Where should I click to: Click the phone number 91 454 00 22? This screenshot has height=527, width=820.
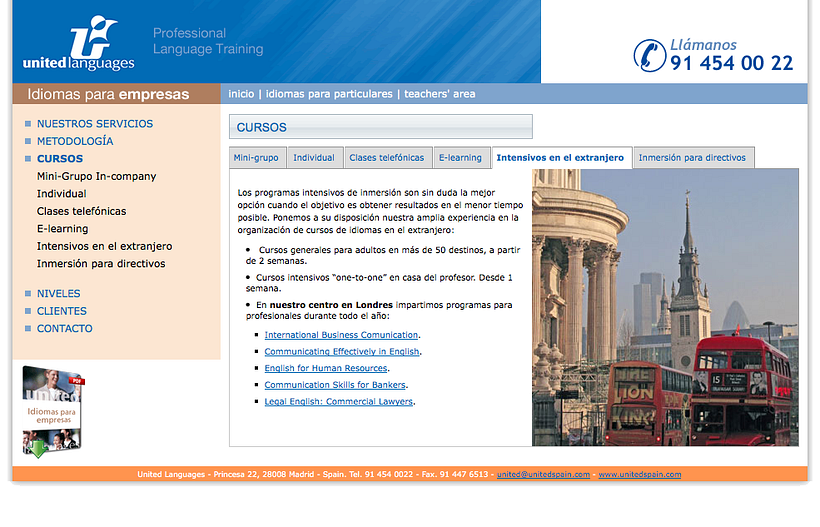[x=732, y=63]
